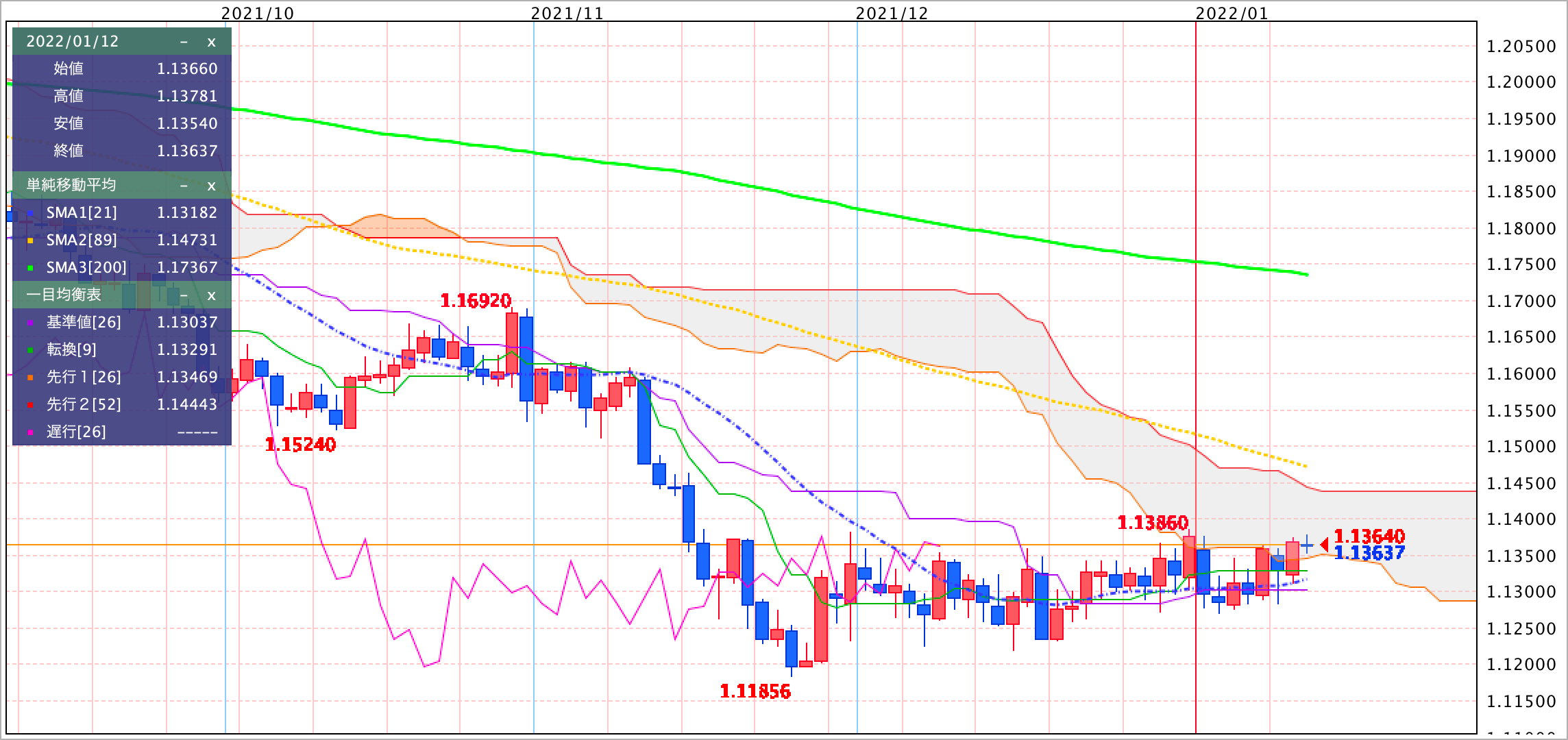This screenshot has width=1568, height=740.
Task: Click the 転換[9] value 1.13291
Action: (x=187, y=349)
